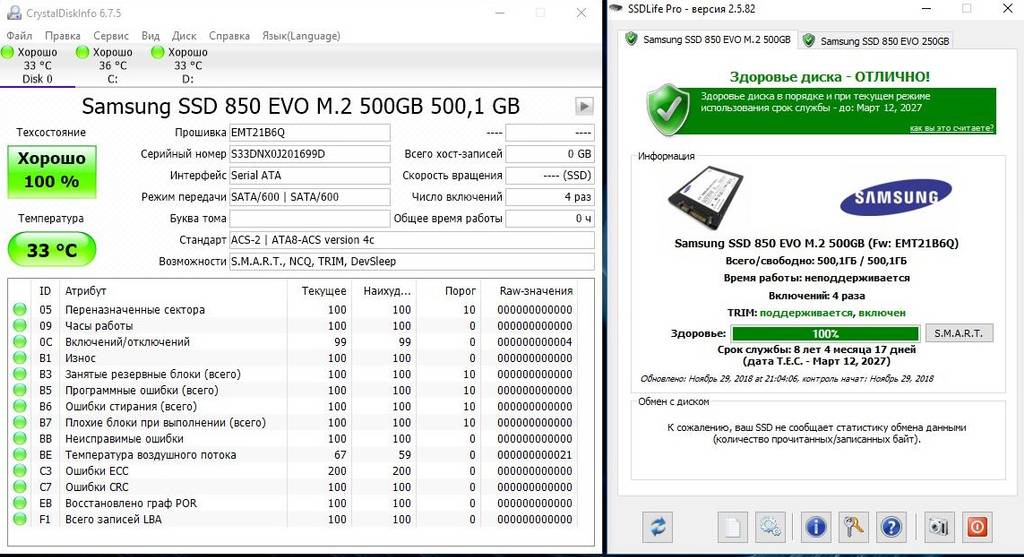This screenshot has width=1024, height=557.
Task: Open the settings gears icon in SSDLife
Action: click(770, 526)
